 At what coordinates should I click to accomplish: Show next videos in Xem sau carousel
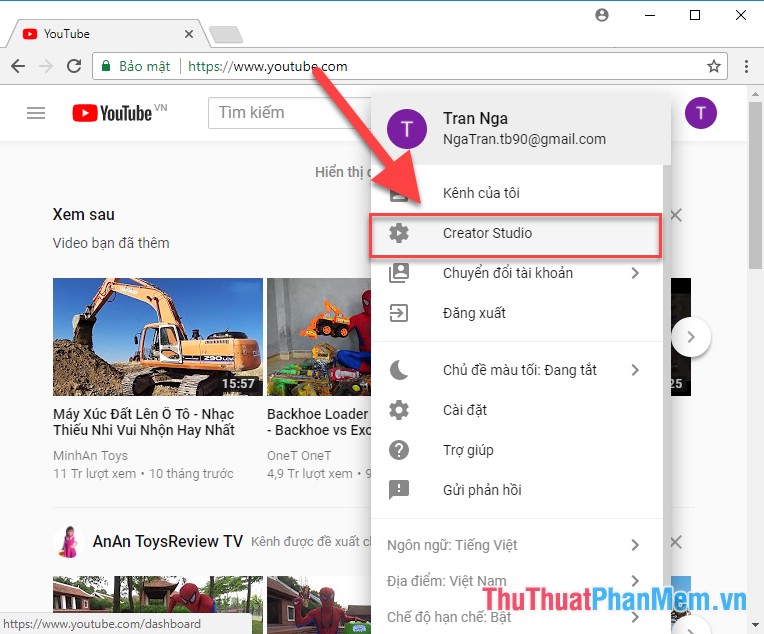coord(690,337)
